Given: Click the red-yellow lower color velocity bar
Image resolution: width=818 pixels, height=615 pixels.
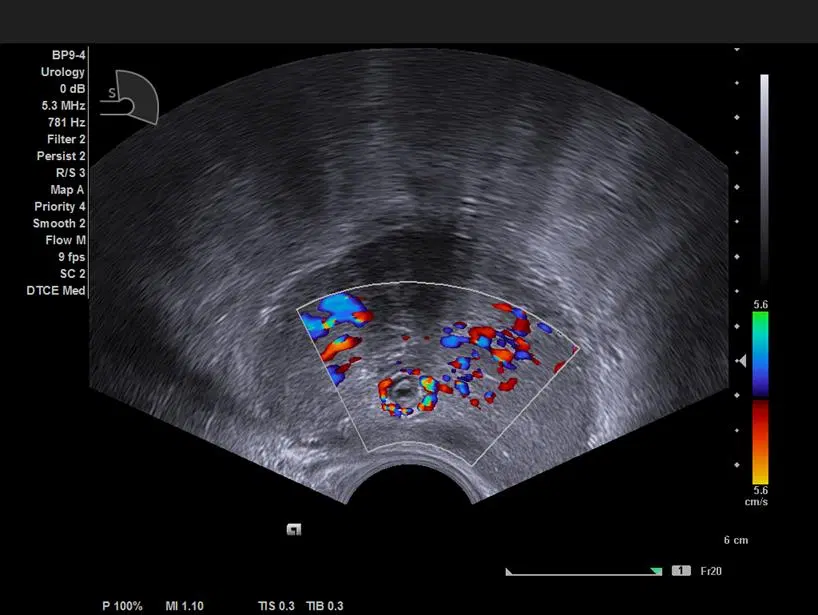Looking at the screenshot, I should pyautogui.click(x=760, y=441).
